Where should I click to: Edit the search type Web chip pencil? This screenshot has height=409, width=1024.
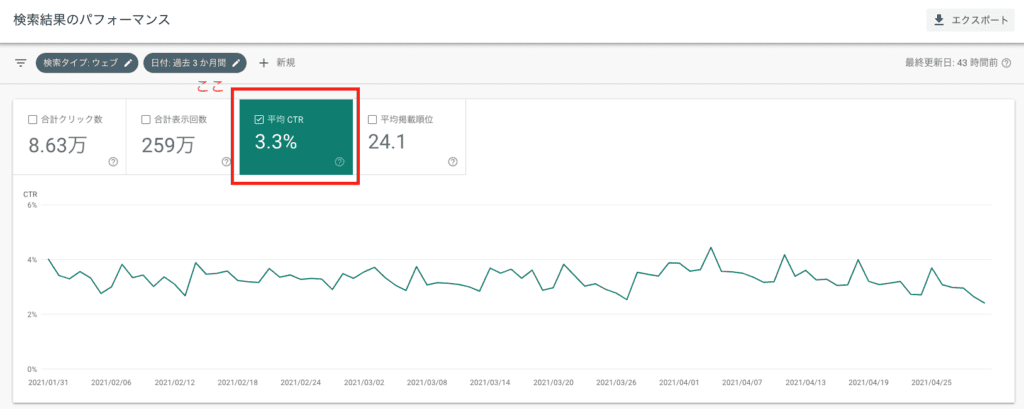129,63
